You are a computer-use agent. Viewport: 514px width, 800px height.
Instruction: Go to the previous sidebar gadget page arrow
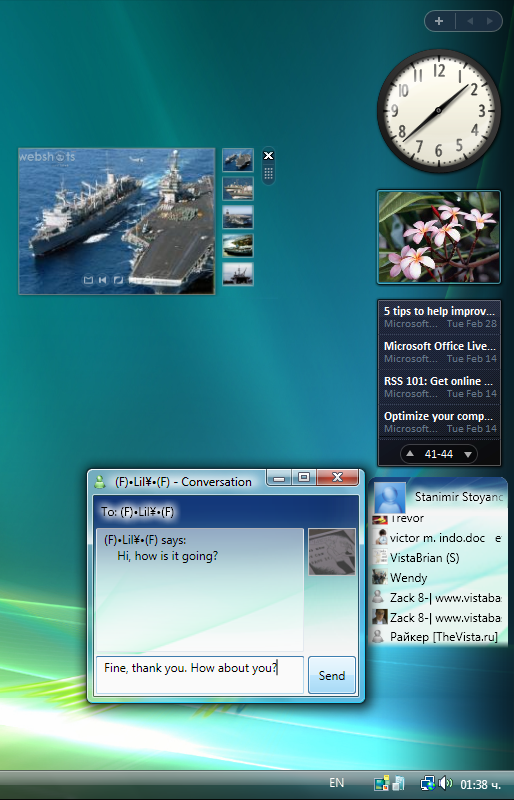pos(470,21)
